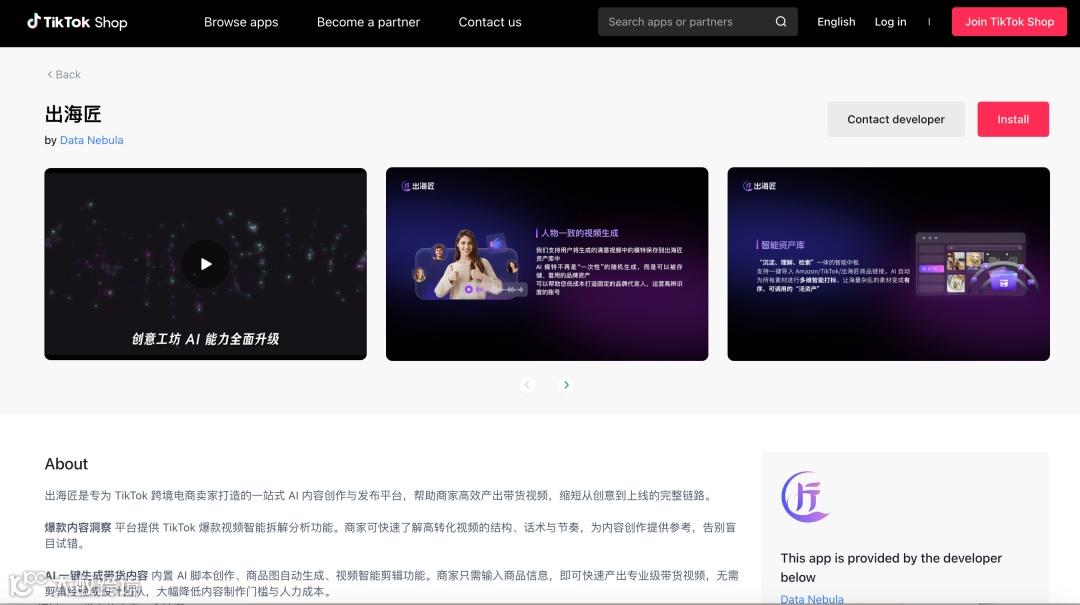Click the Join TikTok Shop button

[1009, 22]
